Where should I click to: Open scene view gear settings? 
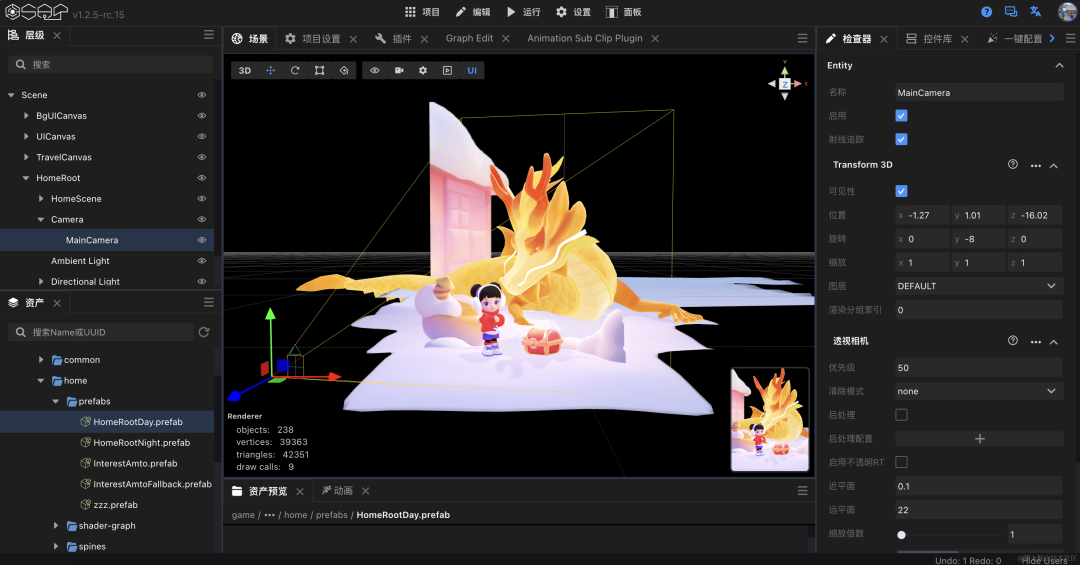pos(423,71)
